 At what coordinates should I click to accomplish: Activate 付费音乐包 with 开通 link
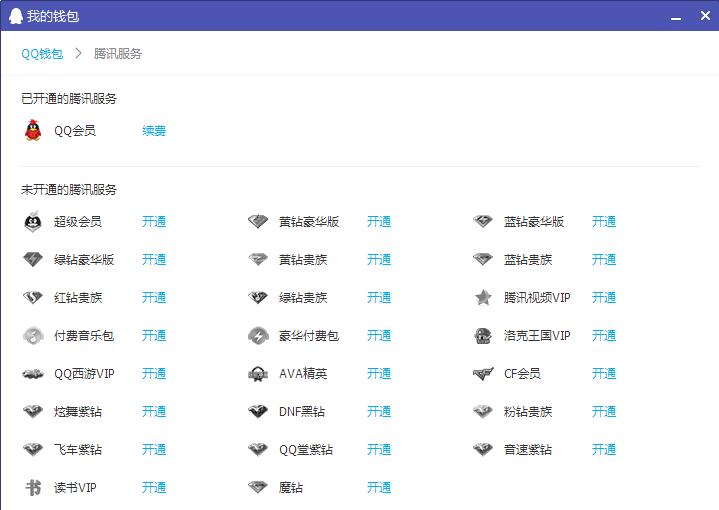click(x=154, y=336)
